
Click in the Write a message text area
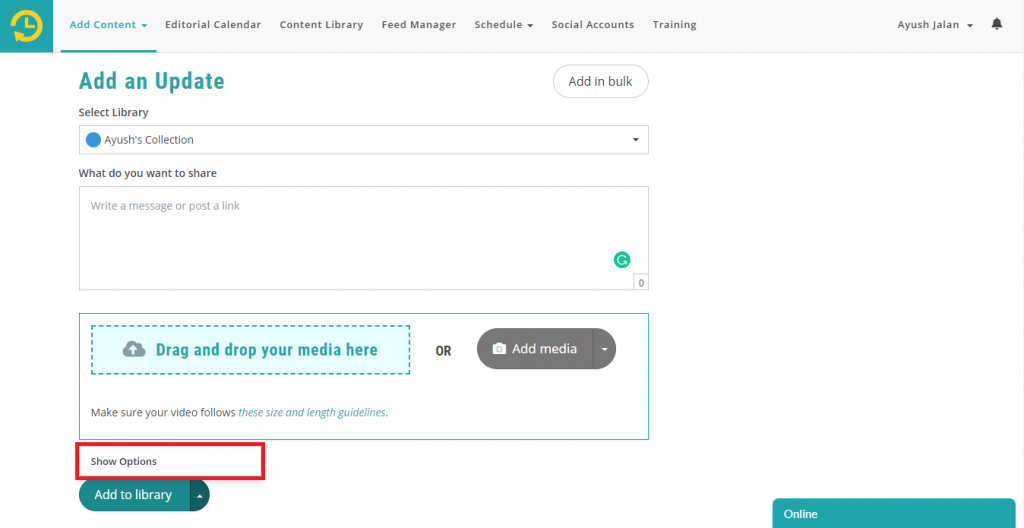point(364,238)
